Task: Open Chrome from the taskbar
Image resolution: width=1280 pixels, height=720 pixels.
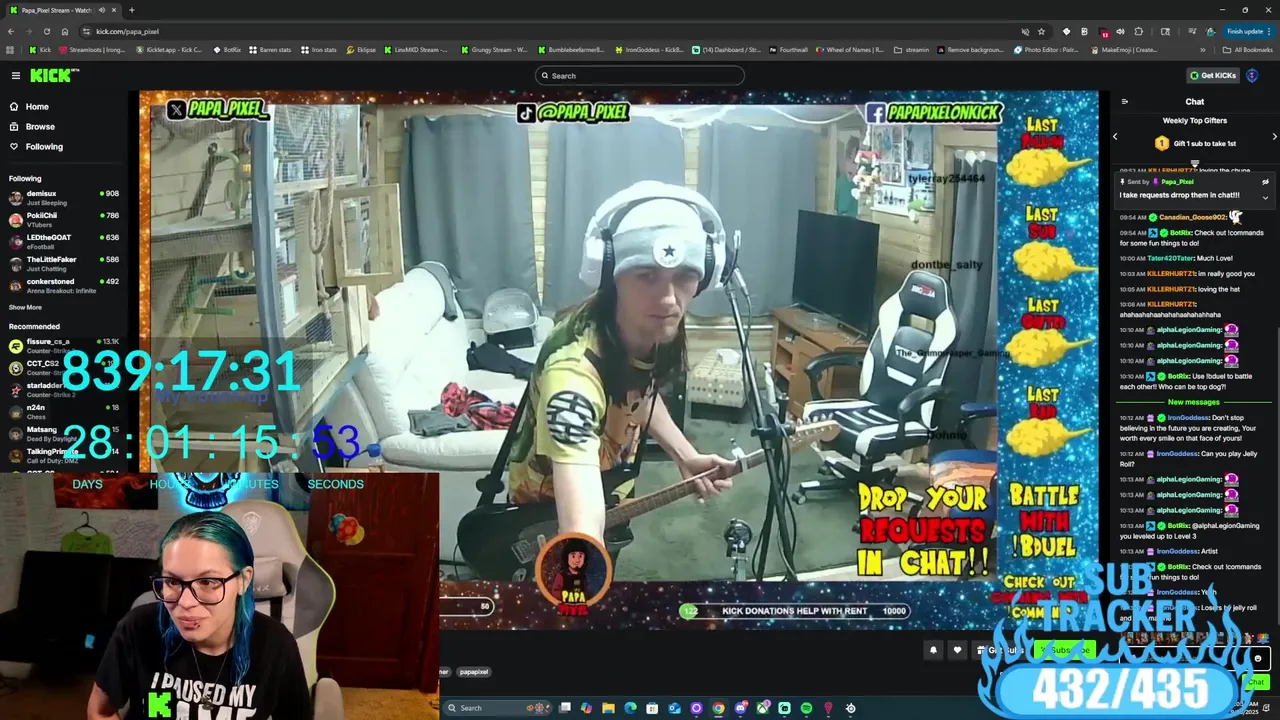Action: 718,708
